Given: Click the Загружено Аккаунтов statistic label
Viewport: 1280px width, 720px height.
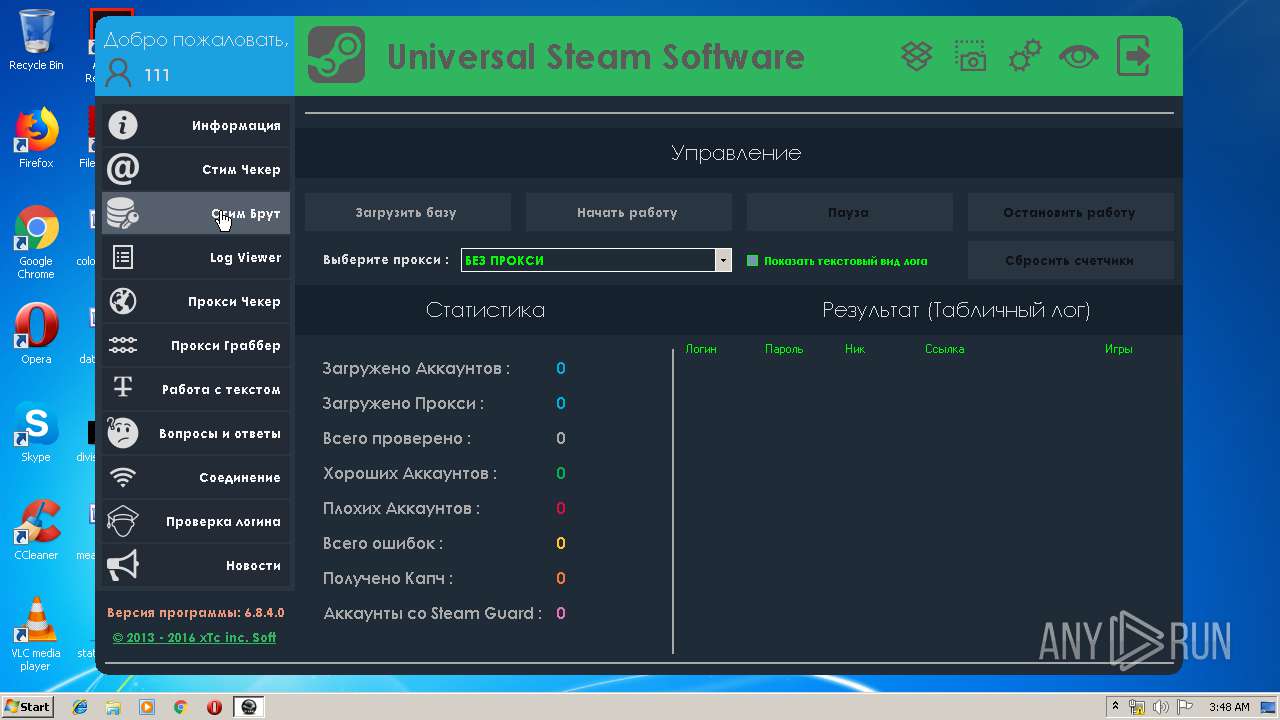Looking at the screenshot, I should 416,368.
